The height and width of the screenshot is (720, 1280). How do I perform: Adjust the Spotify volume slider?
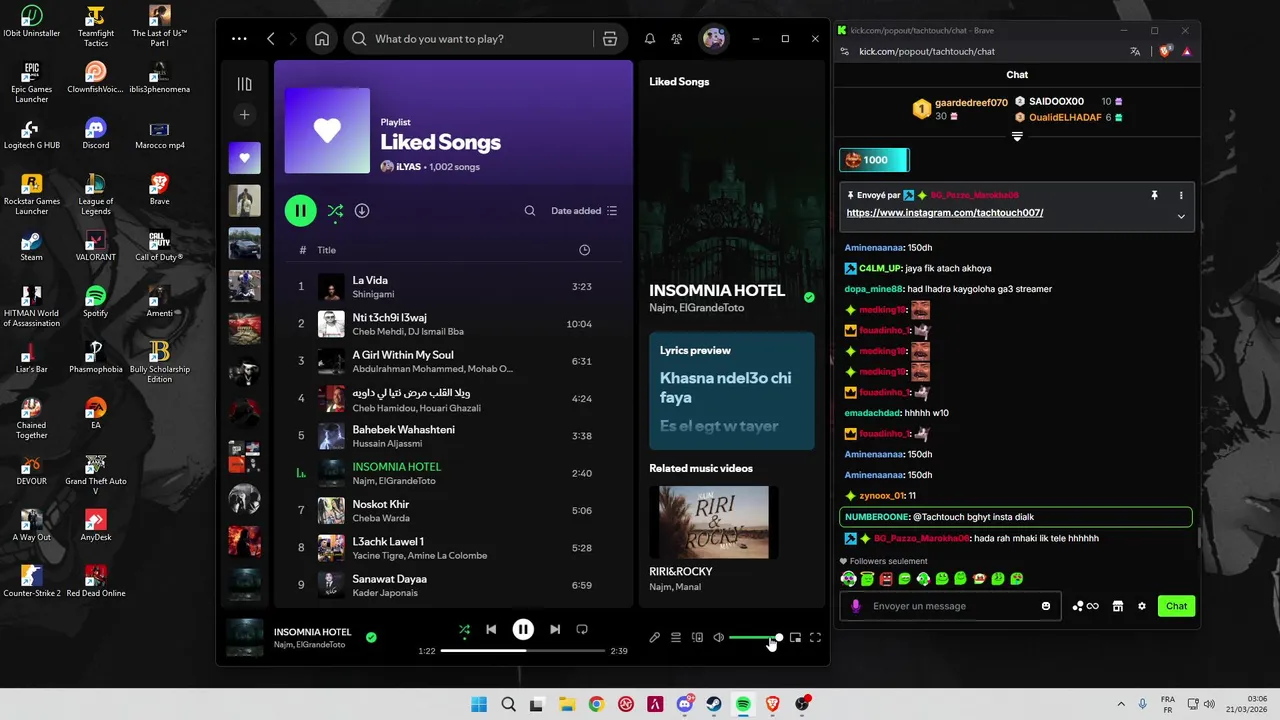click(755, 637)
